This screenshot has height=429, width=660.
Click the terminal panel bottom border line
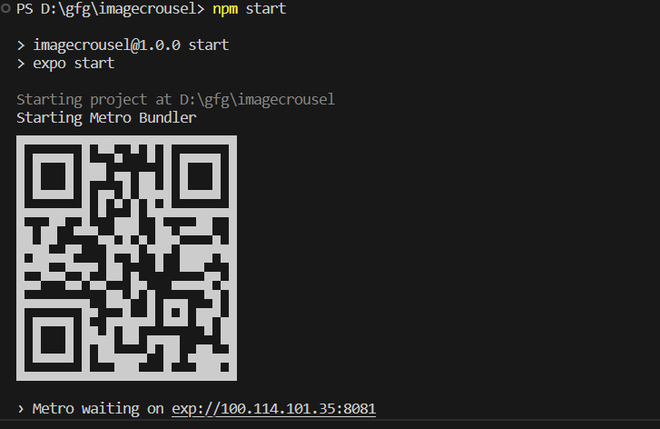tap(330, 420)
